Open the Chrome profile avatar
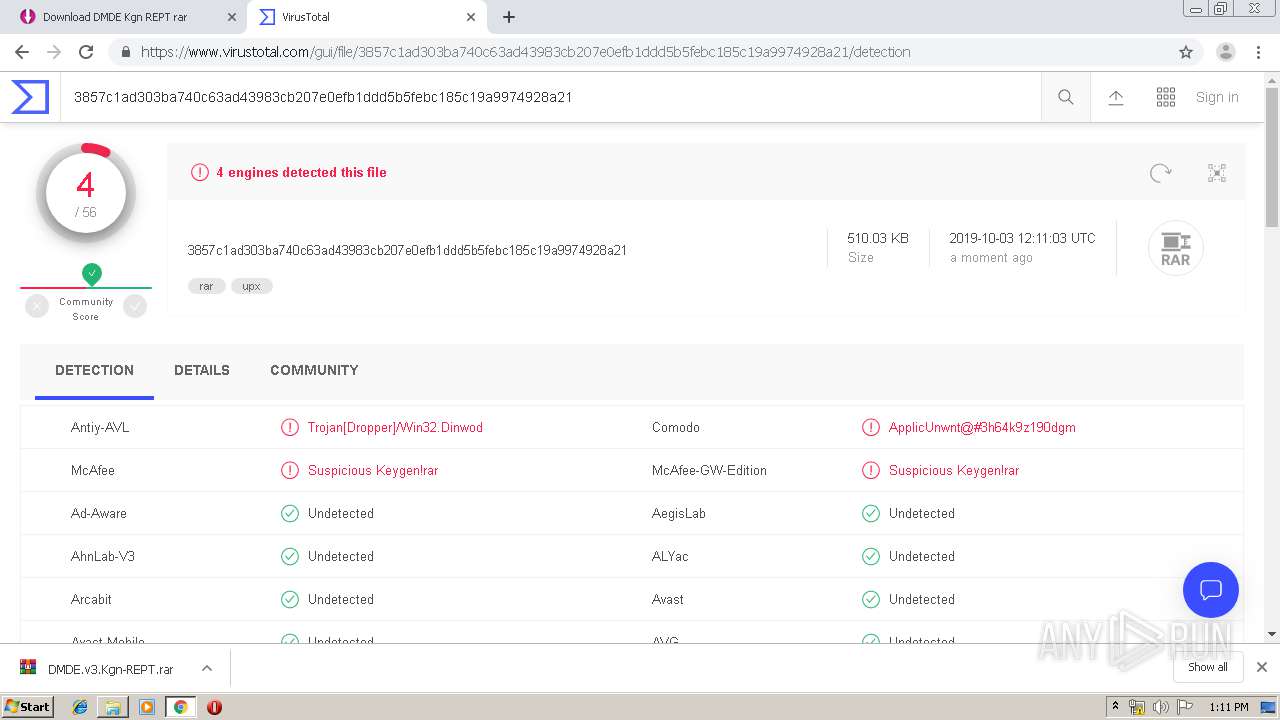 [1226, 52]
